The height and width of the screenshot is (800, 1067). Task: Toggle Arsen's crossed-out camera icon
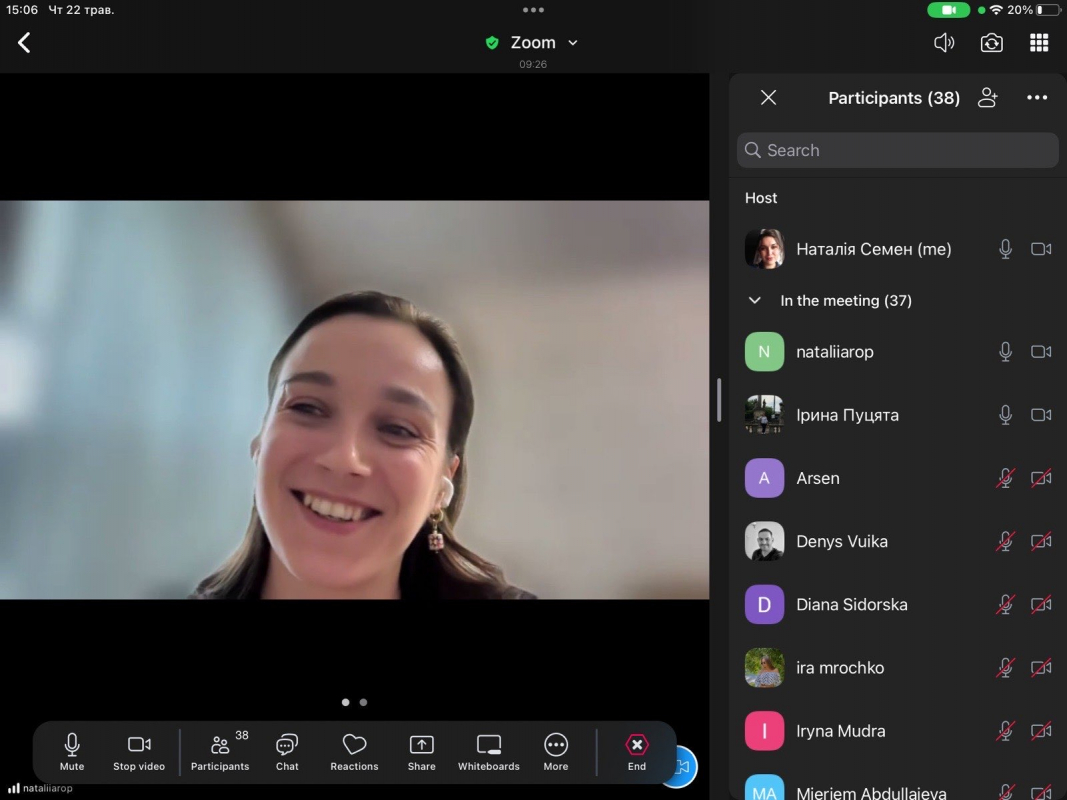1041,478
